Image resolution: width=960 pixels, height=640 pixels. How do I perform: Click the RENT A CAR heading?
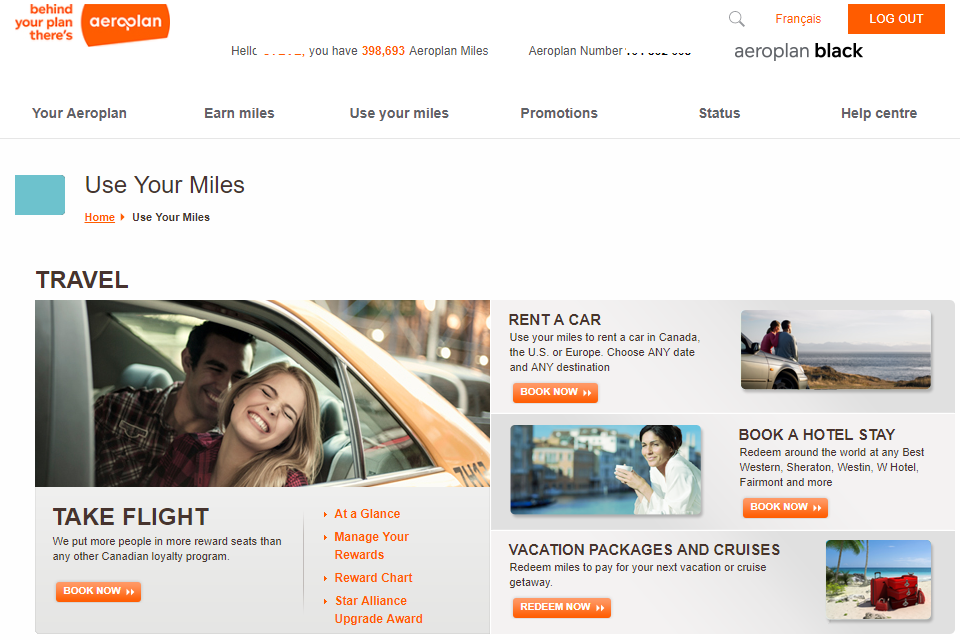coord(555,320)
